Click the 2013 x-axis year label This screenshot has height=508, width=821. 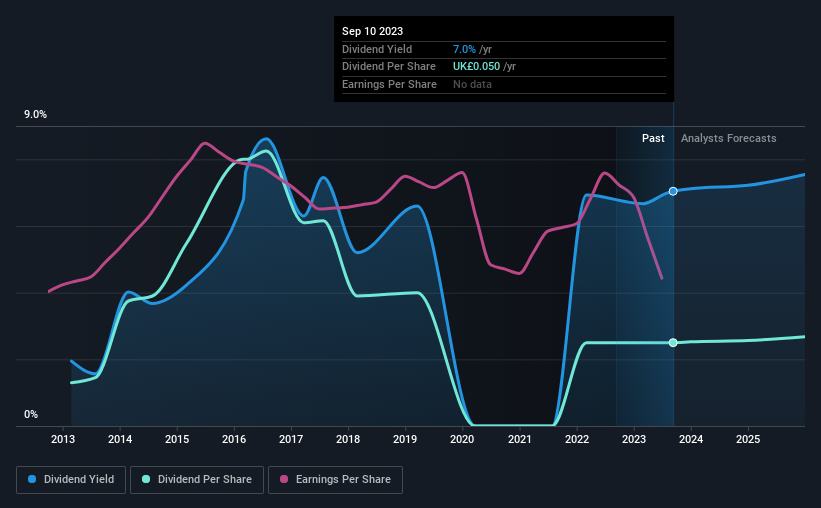pos(63,439)
